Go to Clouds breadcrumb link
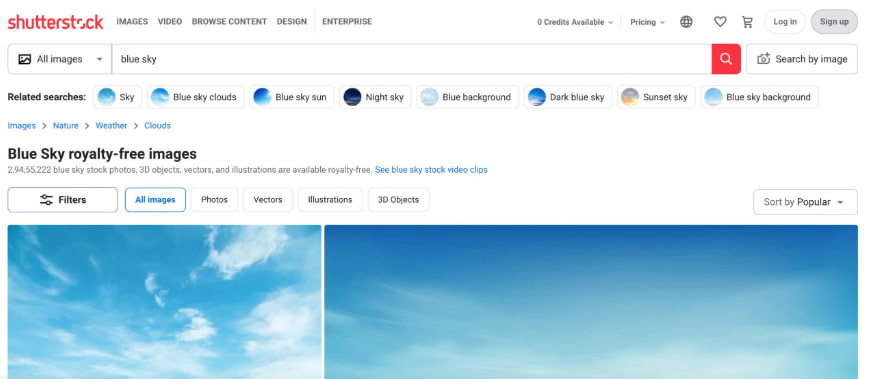The image size is (870, 379). click(158, 125)
